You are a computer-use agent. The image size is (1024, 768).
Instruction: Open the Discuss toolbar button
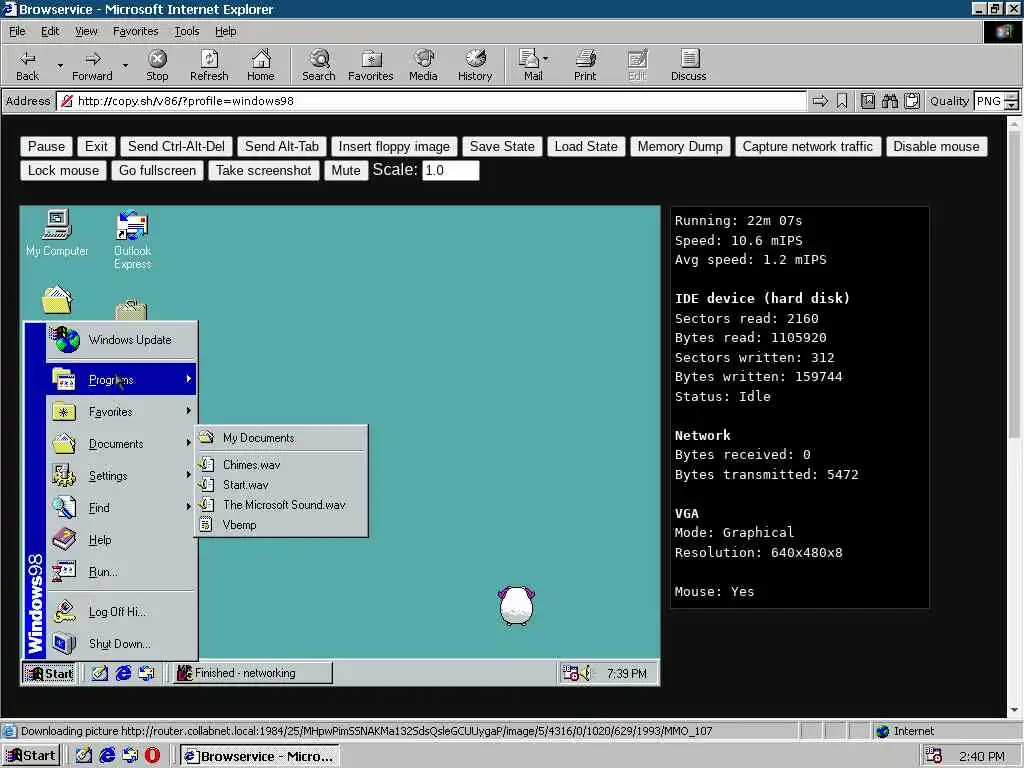(x=688, y=65)
